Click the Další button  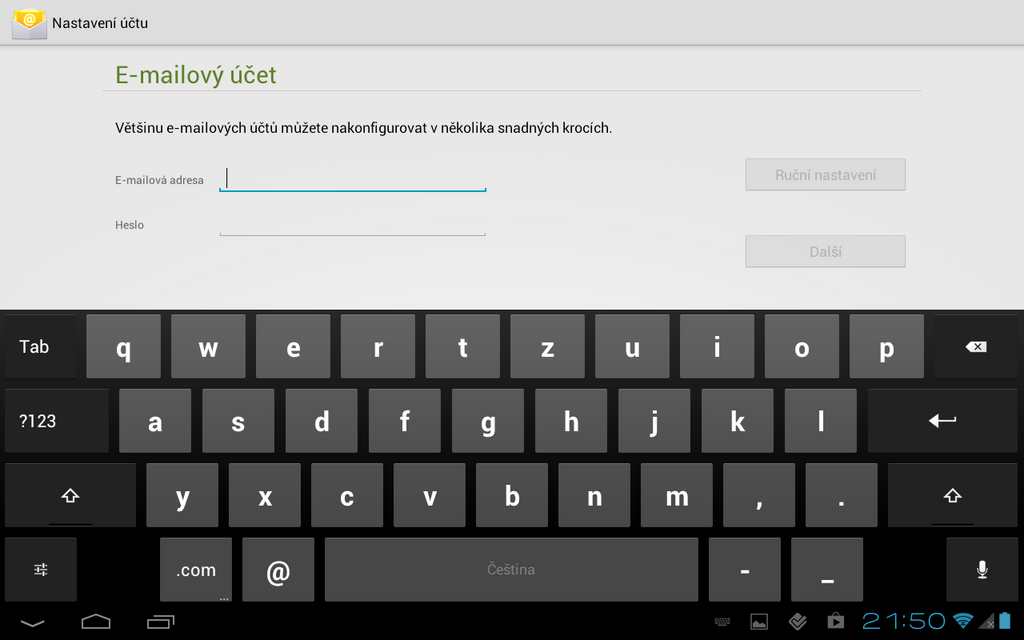825,252
